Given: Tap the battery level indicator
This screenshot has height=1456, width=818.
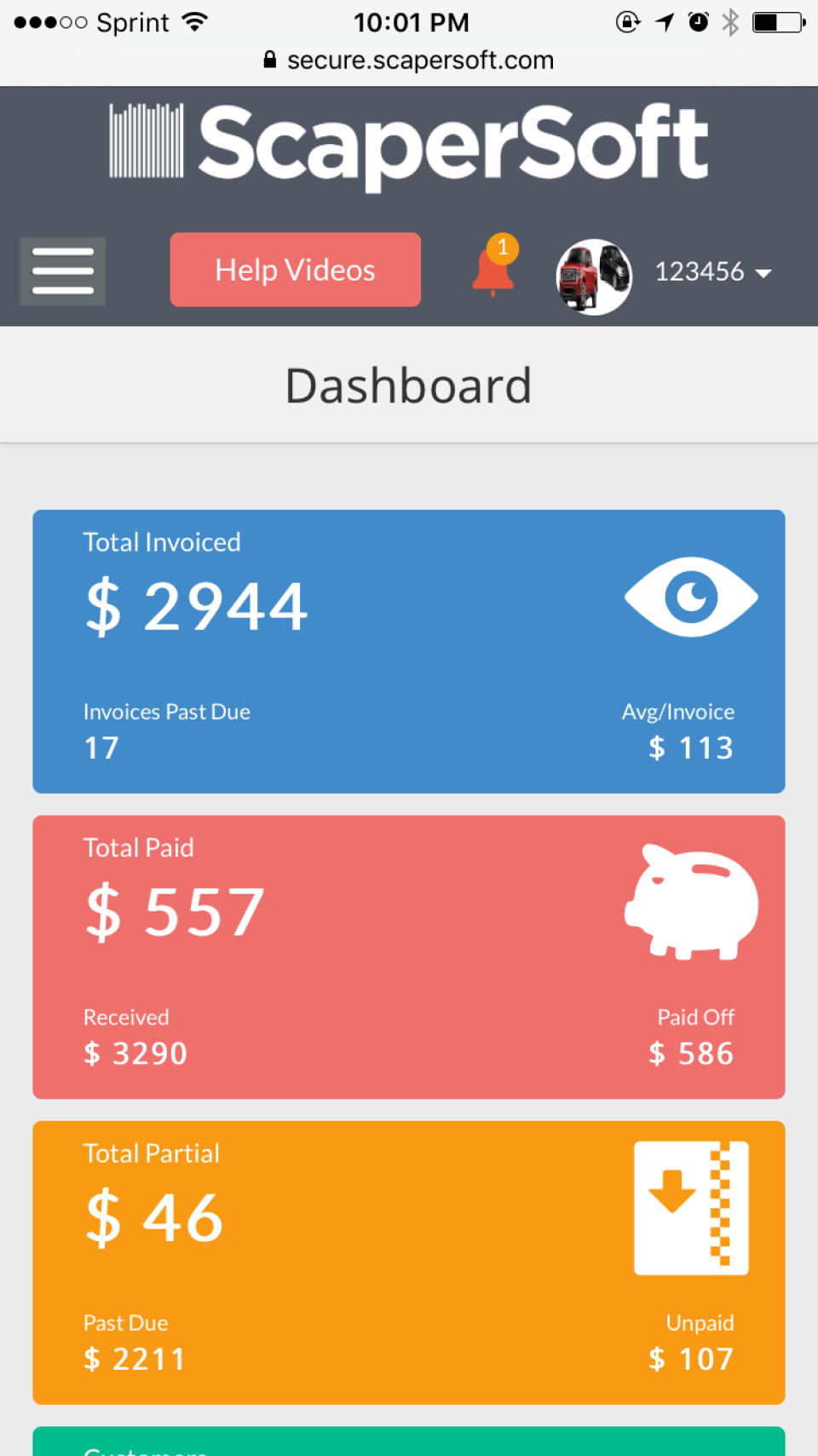Looking at the screenshot, I should point(776,21).
